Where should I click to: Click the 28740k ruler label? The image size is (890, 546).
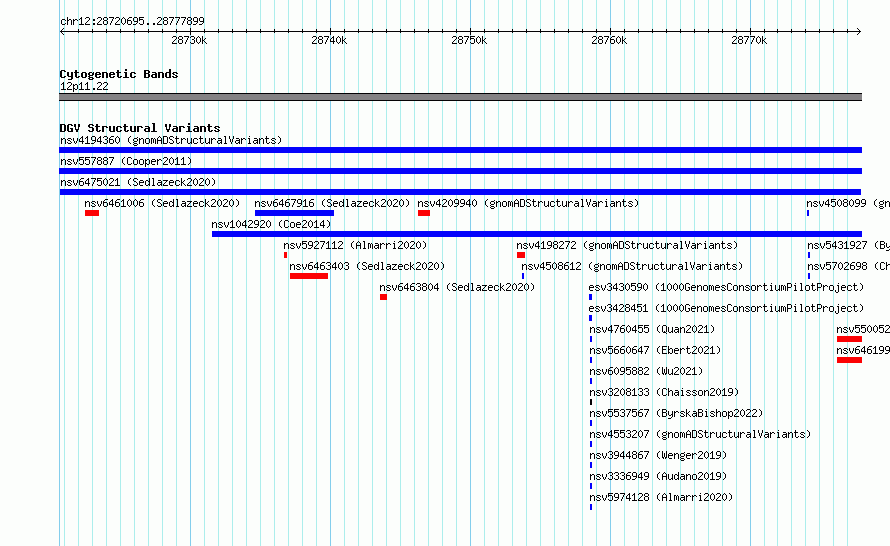tap(329, 40)
